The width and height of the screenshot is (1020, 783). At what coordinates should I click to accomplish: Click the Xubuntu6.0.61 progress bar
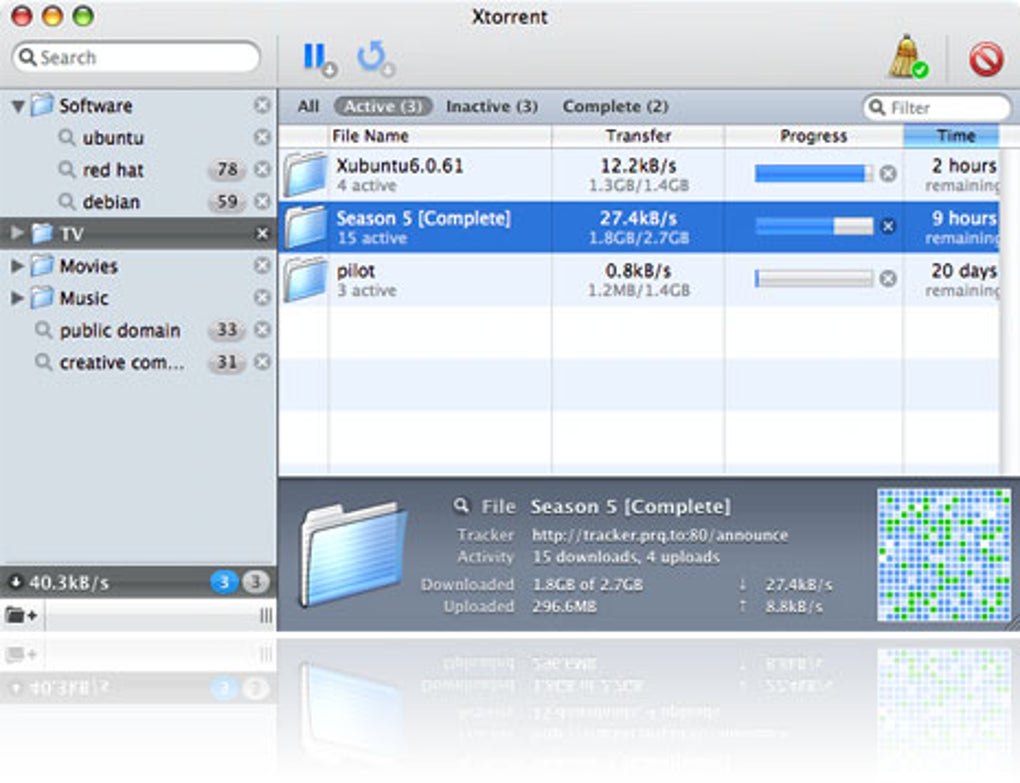point(814,174)
